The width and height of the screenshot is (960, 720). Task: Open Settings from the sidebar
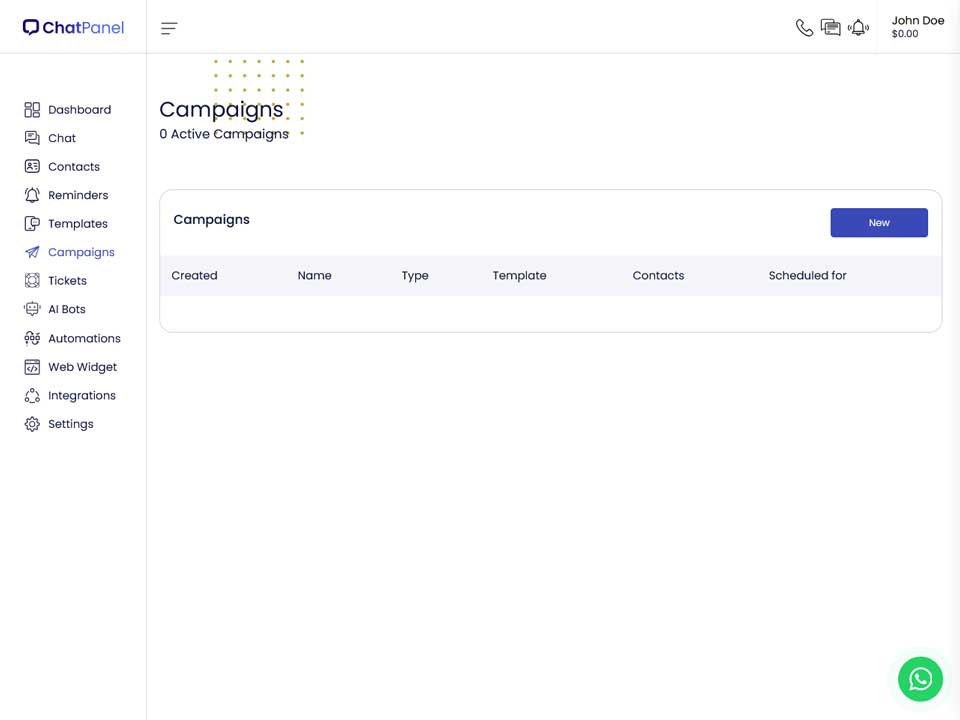point(71,424)
